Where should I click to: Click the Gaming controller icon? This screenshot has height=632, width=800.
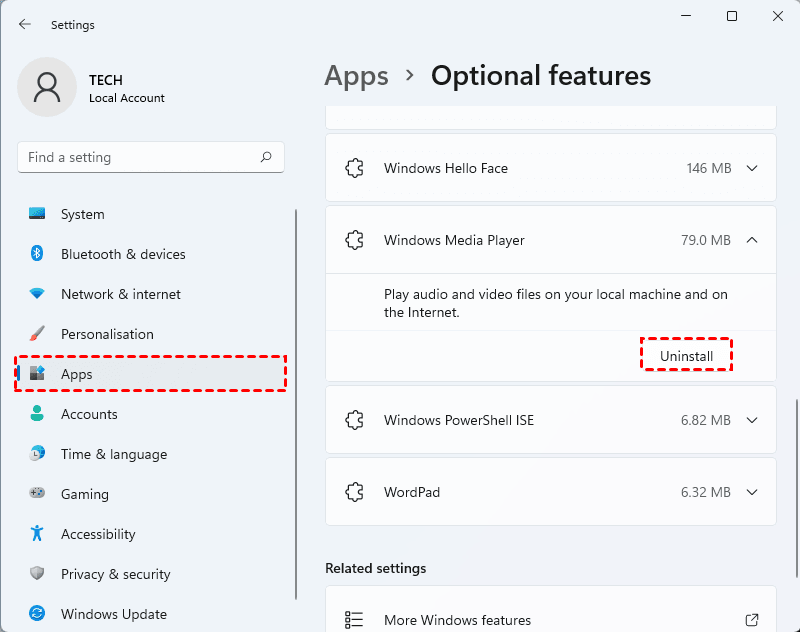(x=37, y=494)
